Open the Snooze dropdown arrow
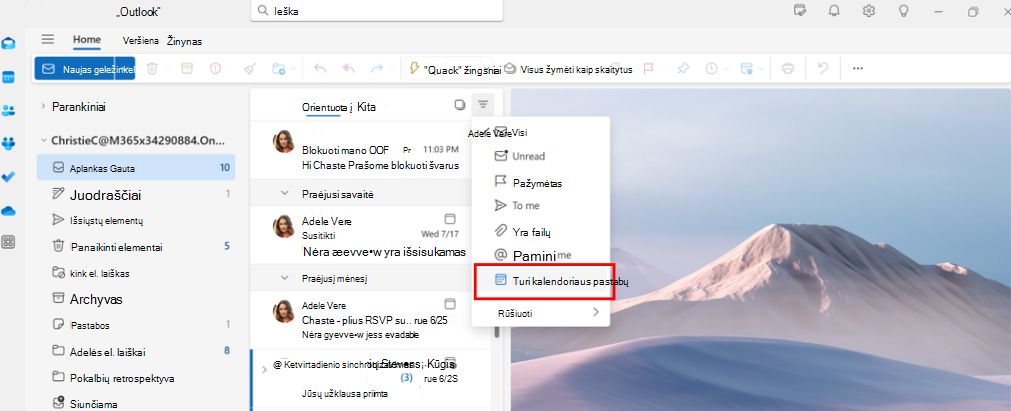 (727, 69)
